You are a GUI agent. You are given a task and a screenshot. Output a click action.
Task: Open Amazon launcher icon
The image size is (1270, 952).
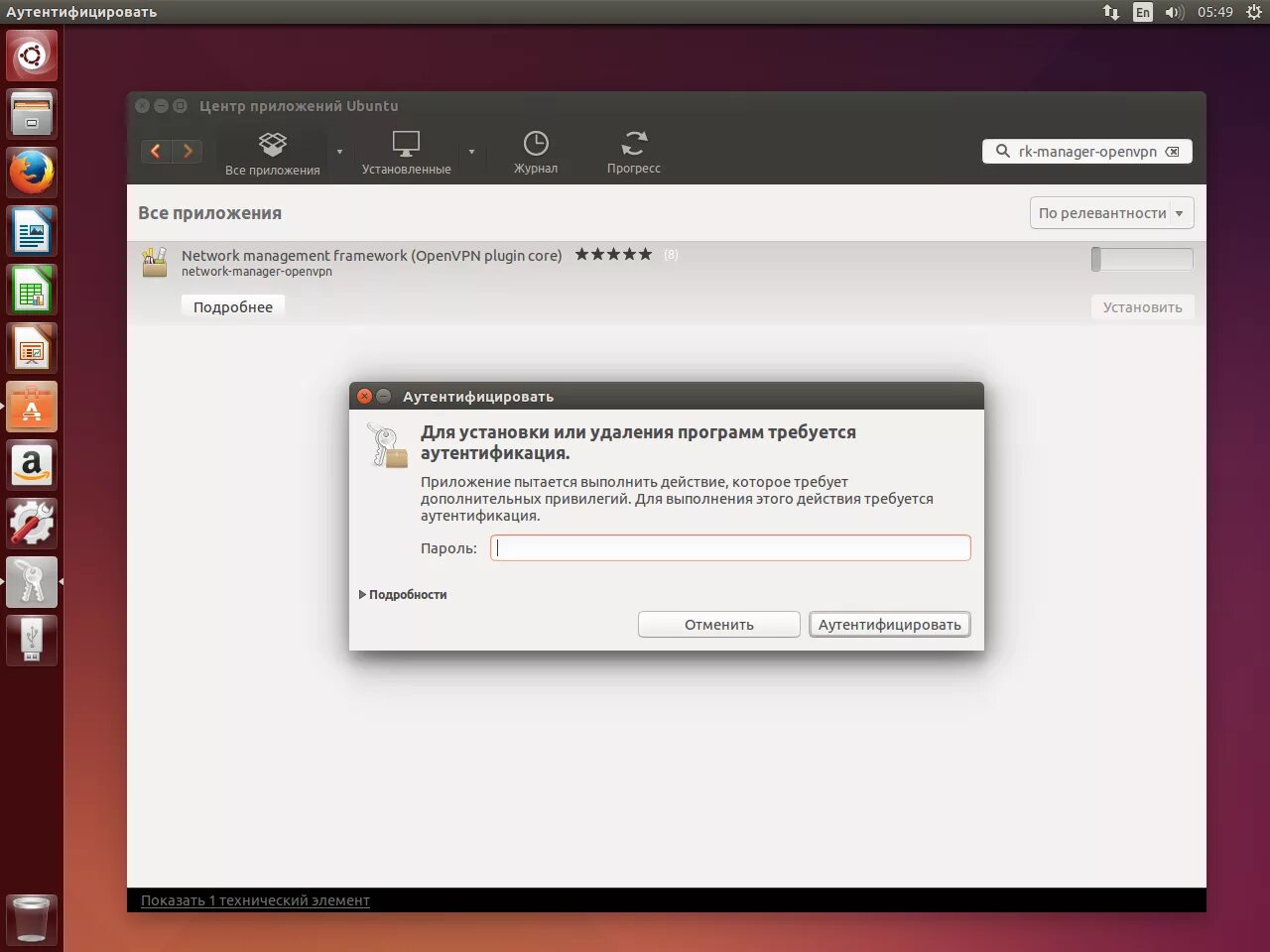pos(32,465)
